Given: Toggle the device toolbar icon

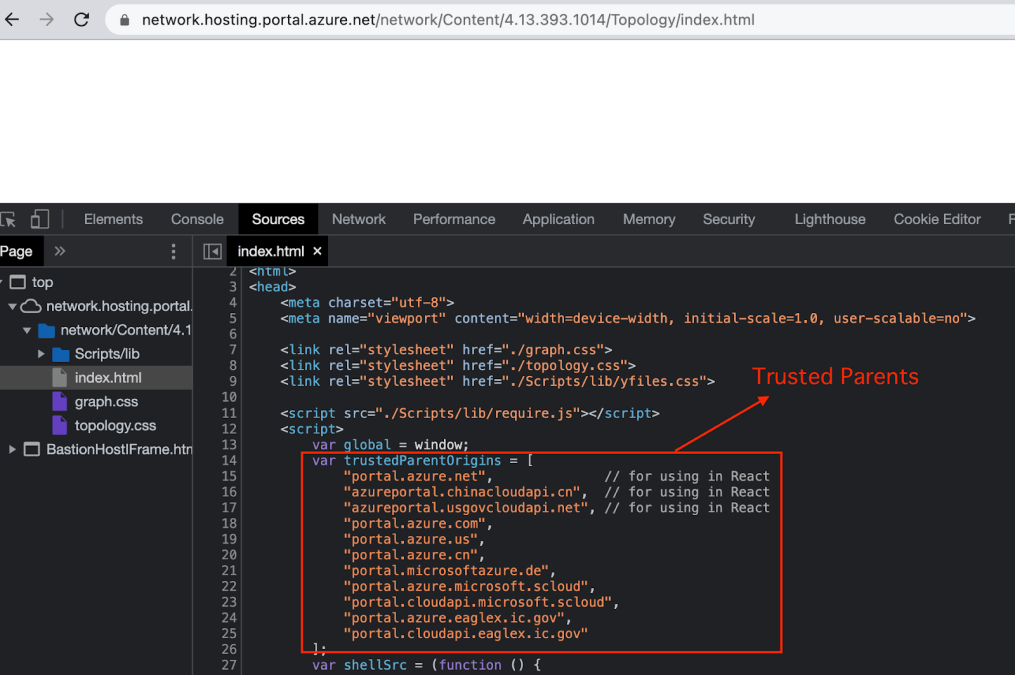Looking at the screenshot, I should pos(40,219).
